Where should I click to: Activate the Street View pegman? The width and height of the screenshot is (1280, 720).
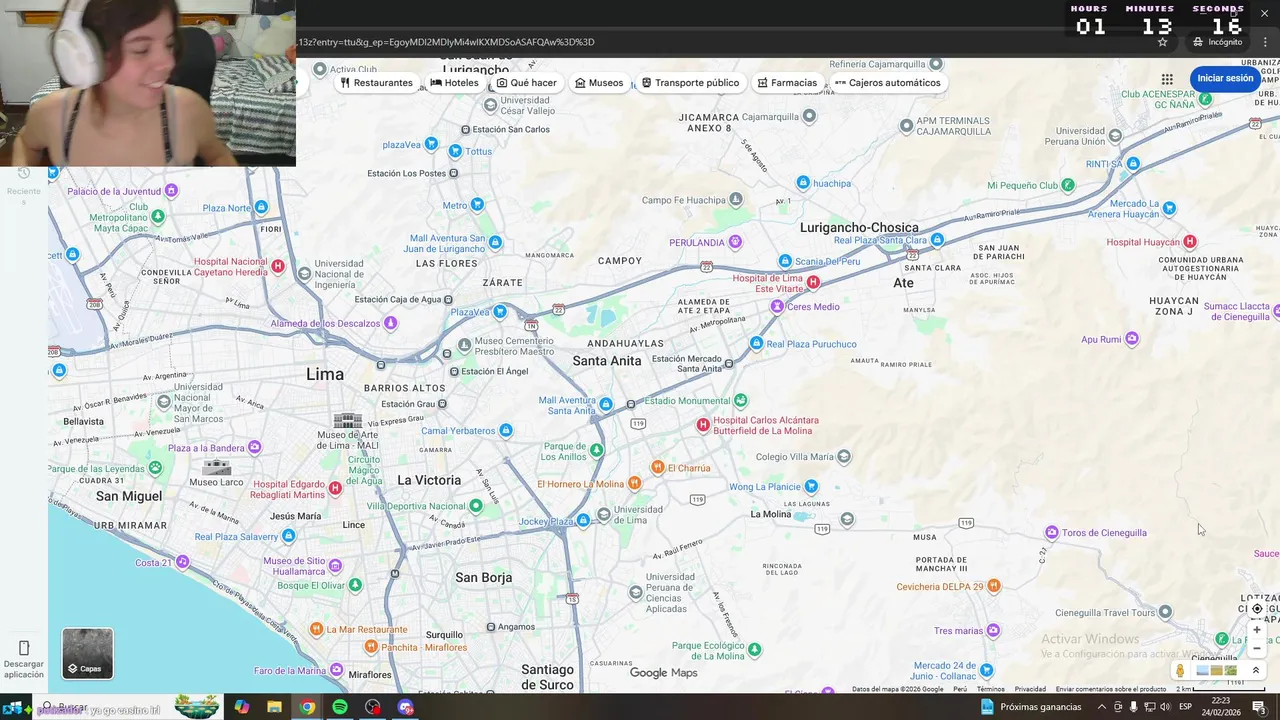point(1180,671)
